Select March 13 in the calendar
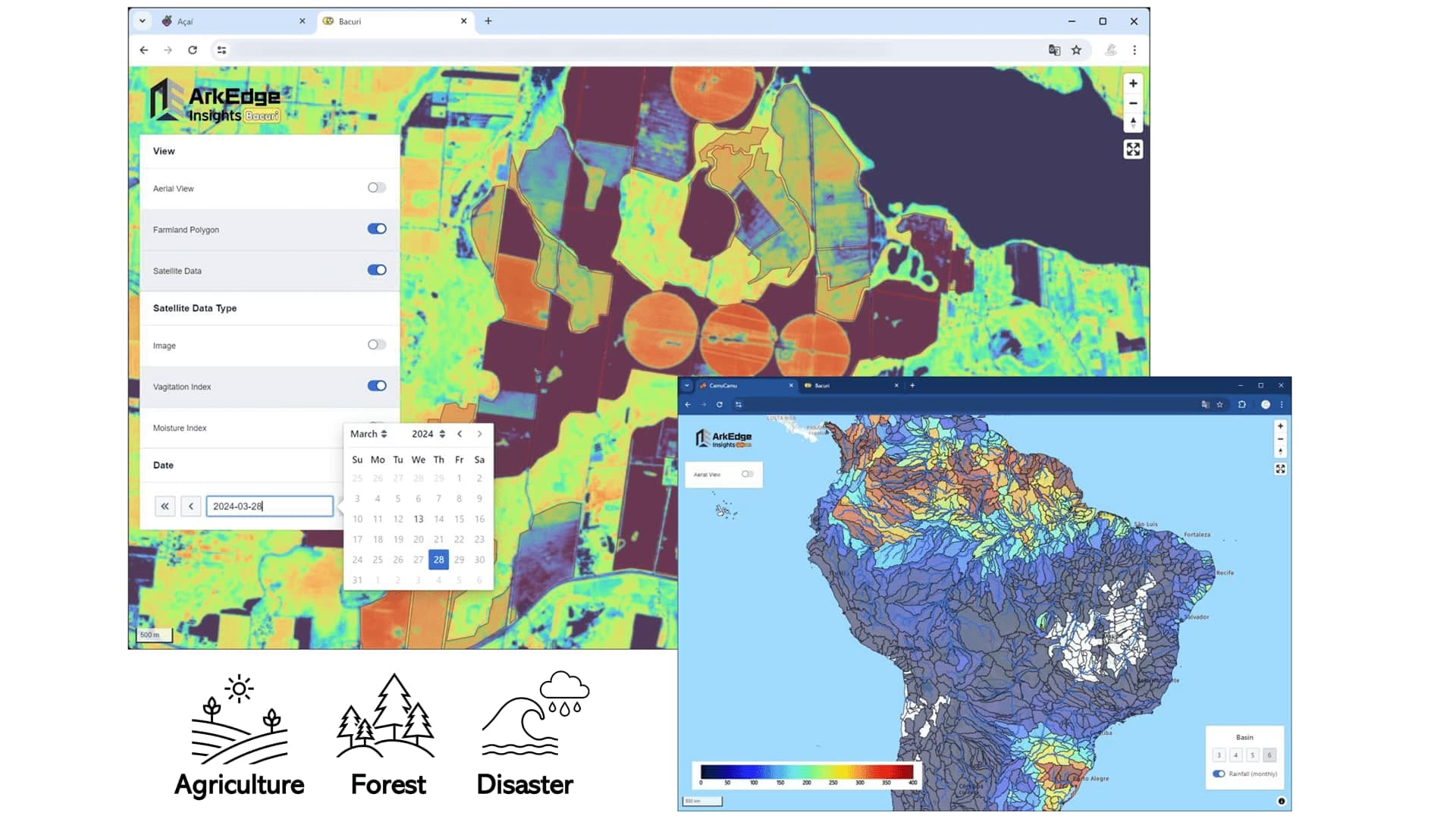 419,519
